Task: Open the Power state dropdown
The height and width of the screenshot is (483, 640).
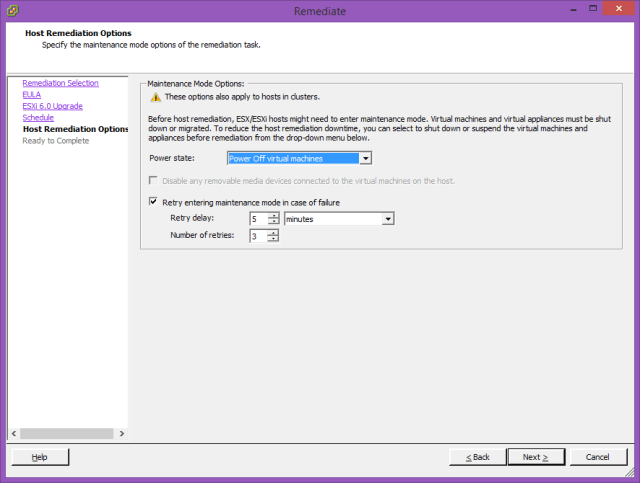Action: tap(366, 158)
